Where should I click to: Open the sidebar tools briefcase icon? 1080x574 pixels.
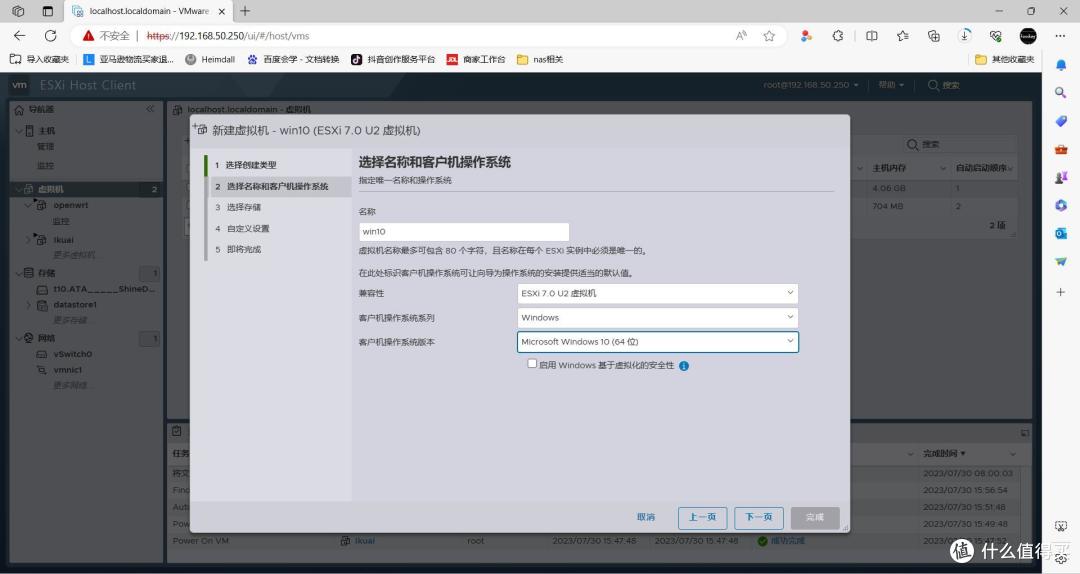(1061, 150)
